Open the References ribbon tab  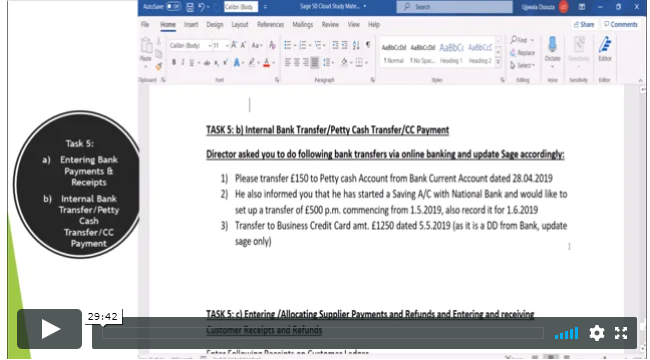(x=270, y=24)
